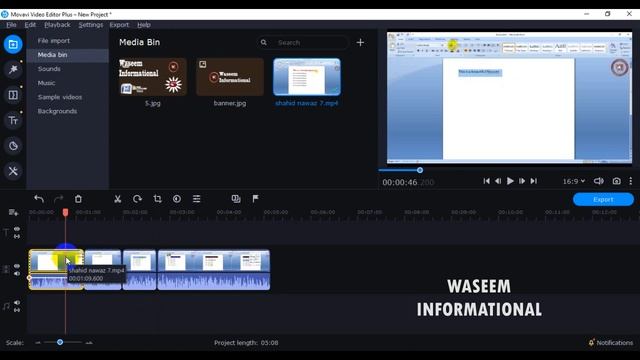Click the Media Bin search field
The width and height of the screenshot is (640, 360).
pos(303,42)
